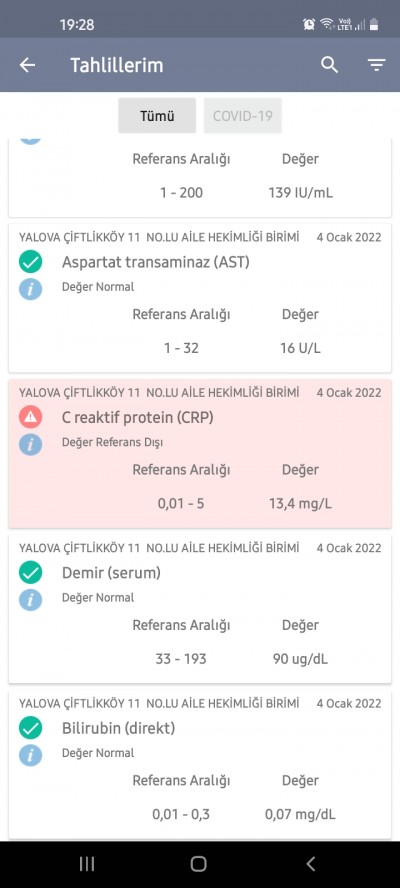Tap the 139 IU/mL result card

coord(200,178)
